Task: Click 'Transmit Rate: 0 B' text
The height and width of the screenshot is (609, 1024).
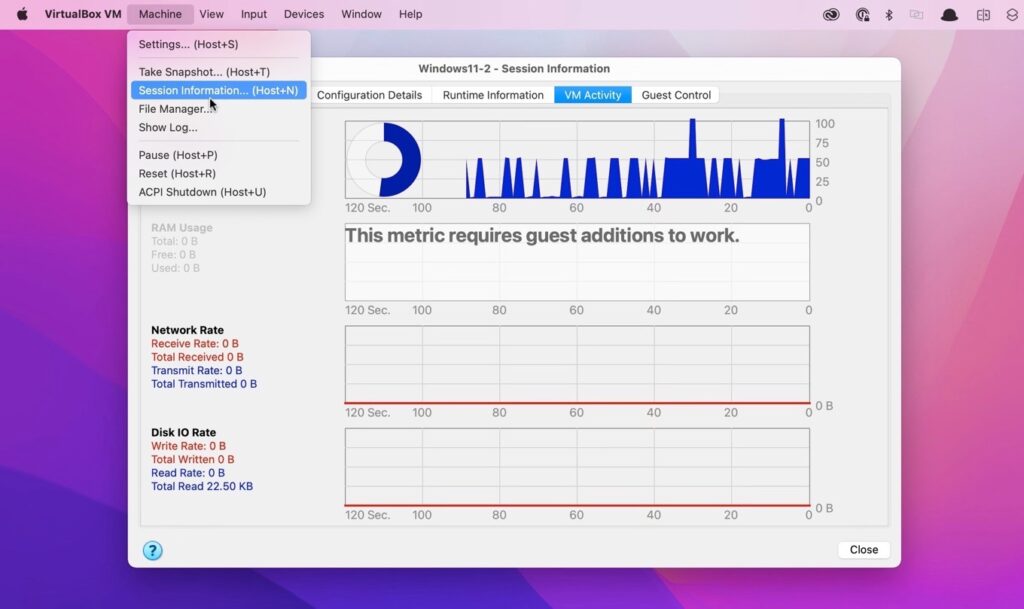Action: (197, 370)
